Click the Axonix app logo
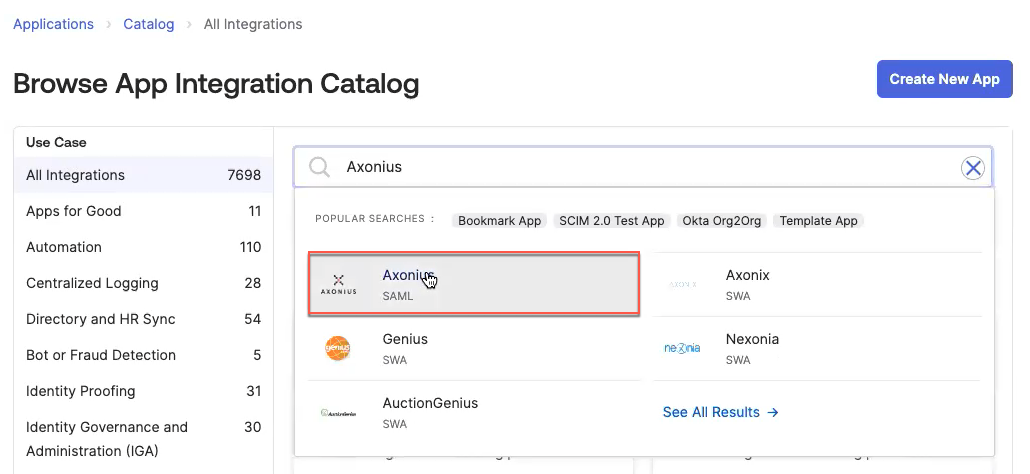This screenshot has height=474, width=1030. [x=682, y=284]
